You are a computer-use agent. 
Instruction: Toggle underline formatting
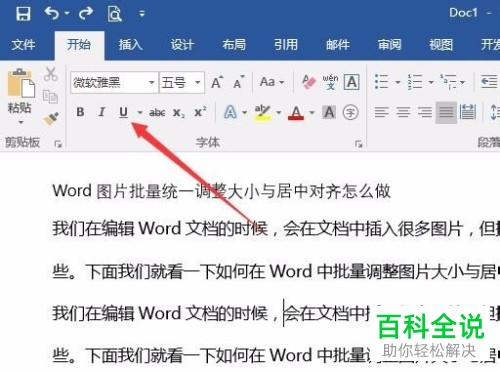tap(124, 112)
